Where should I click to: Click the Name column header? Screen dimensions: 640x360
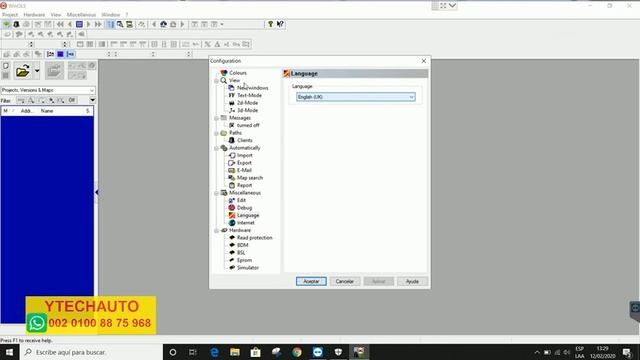coord(47,111)
